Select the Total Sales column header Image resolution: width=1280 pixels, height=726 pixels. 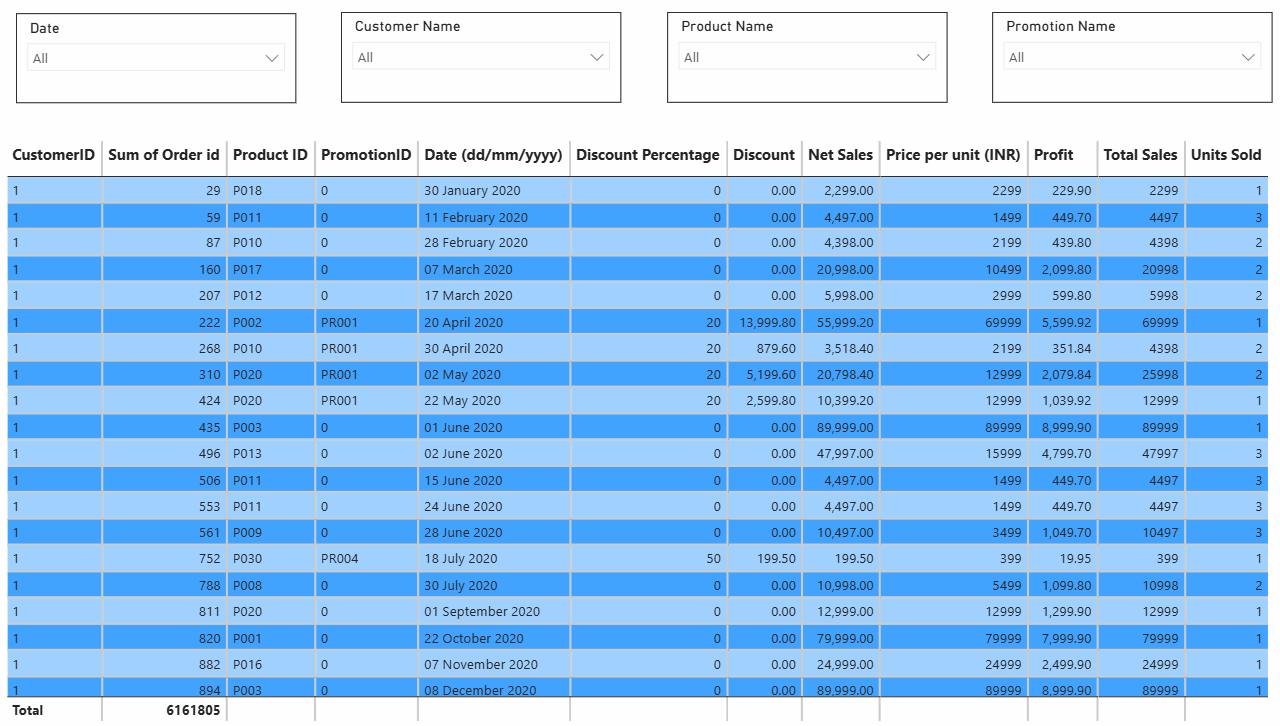tap(1140, 155)
